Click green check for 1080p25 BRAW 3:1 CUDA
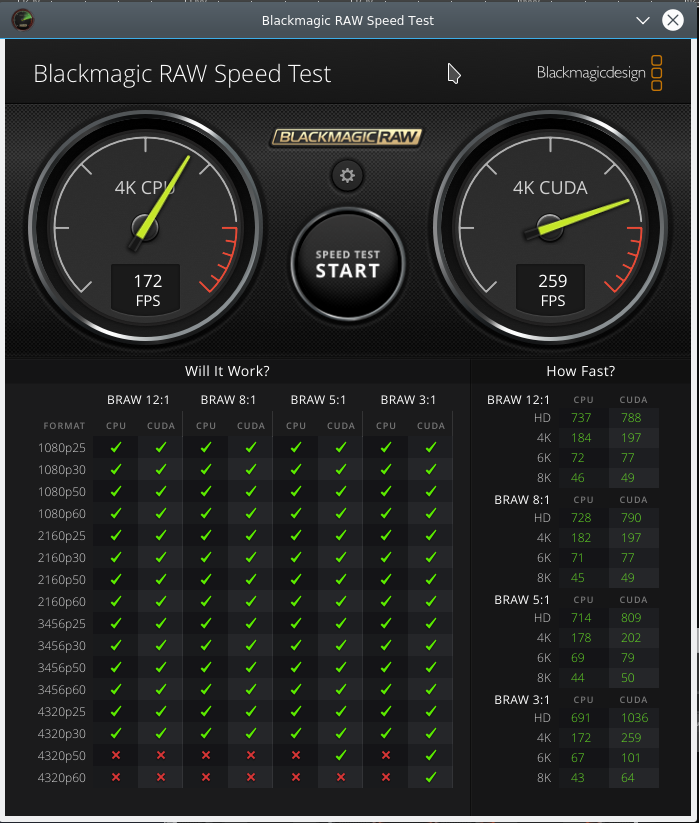This screenshot has width=699, height=823. click(431, 447)
